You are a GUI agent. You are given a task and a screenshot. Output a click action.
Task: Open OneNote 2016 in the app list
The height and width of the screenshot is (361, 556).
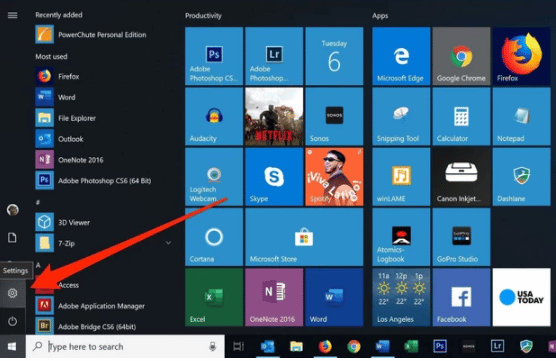(69, 160)
